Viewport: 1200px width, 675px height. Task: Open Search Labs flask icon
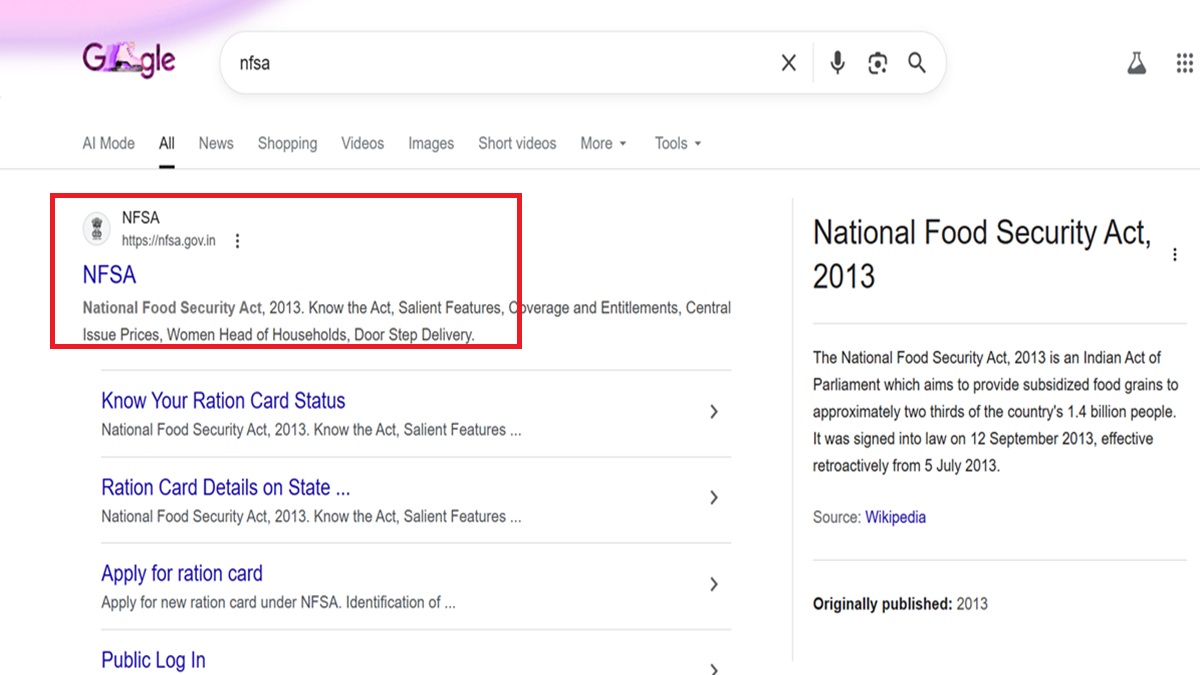1136,64
